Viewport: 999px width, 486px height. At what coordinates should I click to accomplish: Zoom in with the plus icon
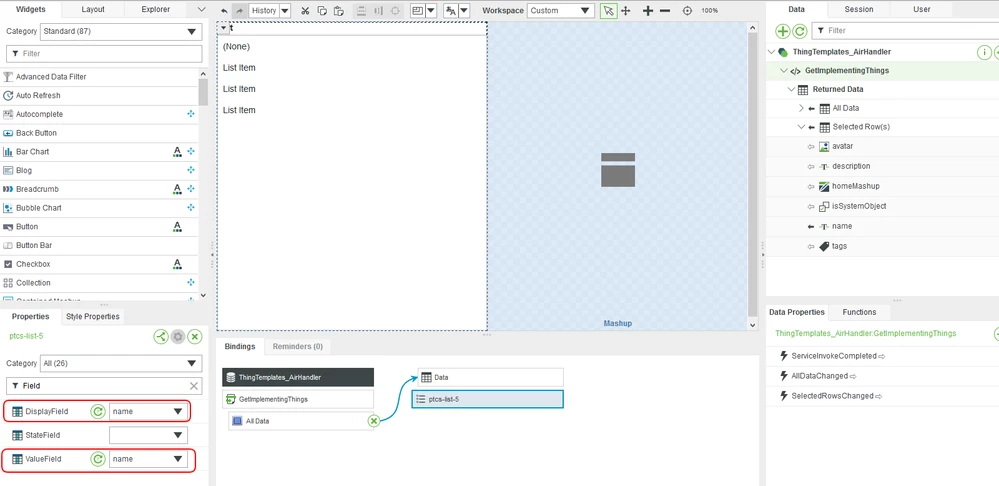coord(648,11)
